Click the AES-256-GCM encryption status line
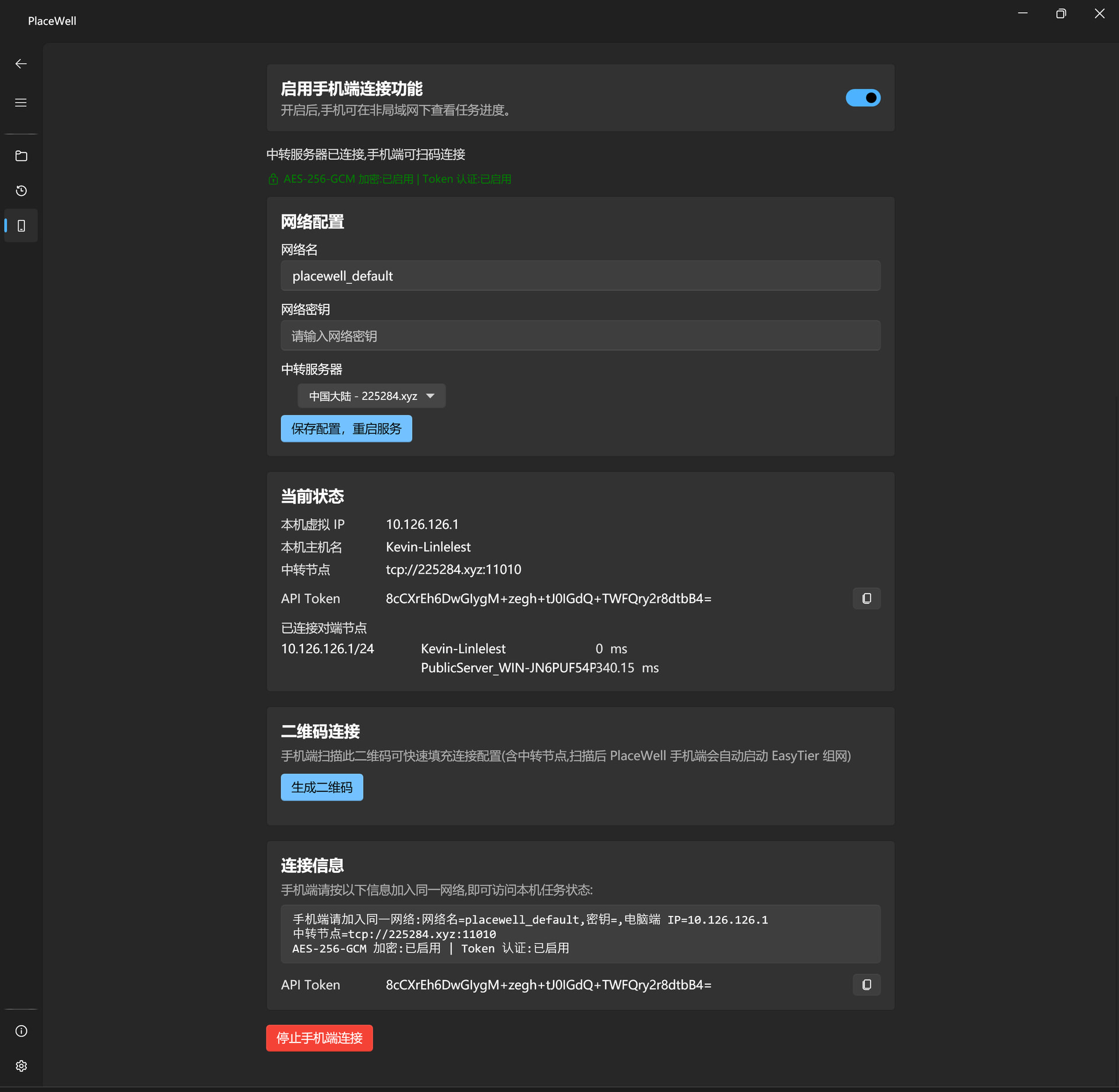This screenshot has width=1119, height=1092. [389, 179]
